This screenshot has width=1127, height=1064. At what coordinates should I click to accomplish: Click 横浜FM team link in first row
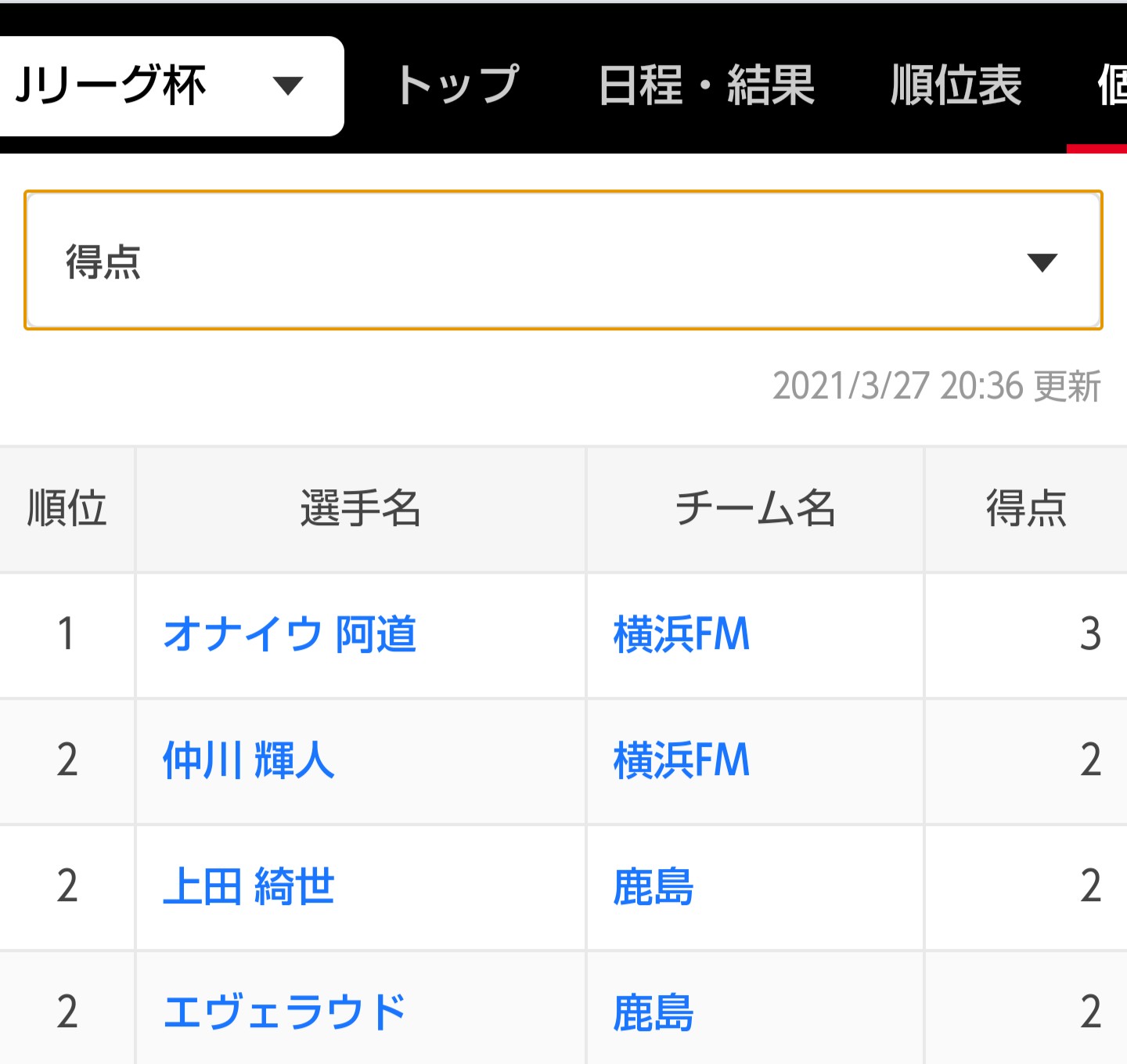[x=681, y=634]
